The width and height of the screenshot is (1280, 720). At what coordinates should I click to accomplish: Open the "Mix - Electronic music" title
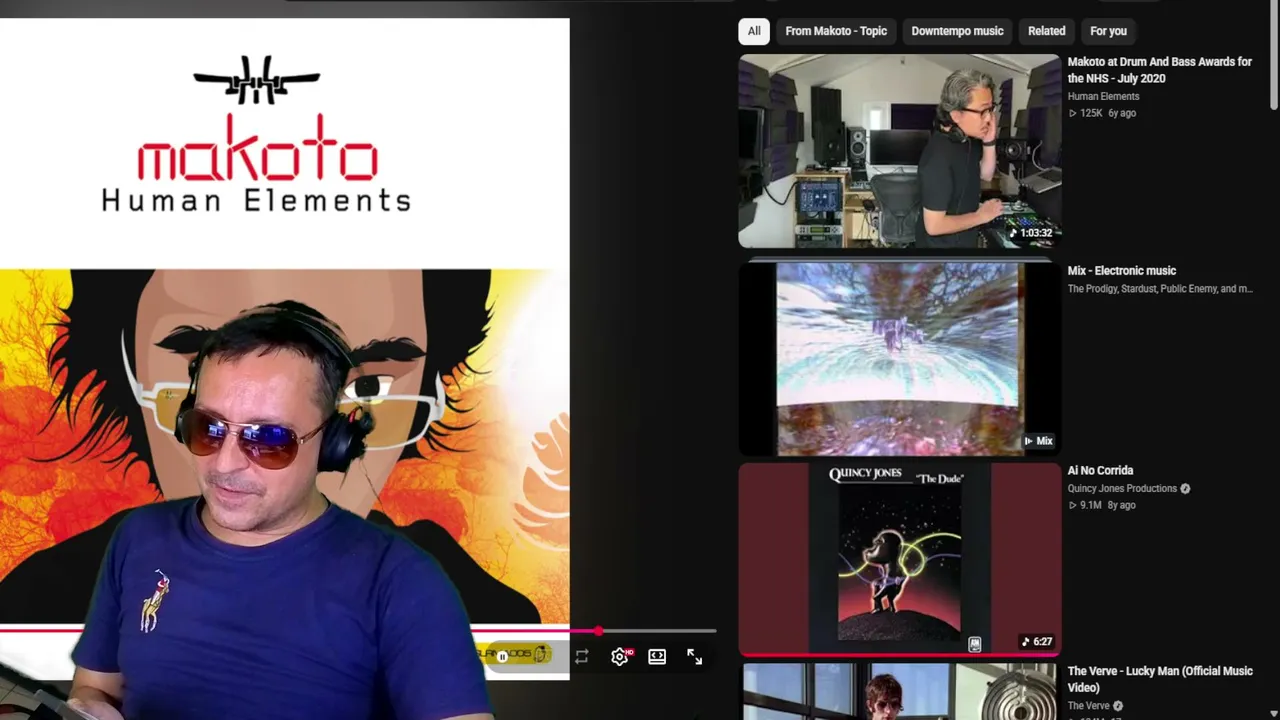[x=1121, y=271]
